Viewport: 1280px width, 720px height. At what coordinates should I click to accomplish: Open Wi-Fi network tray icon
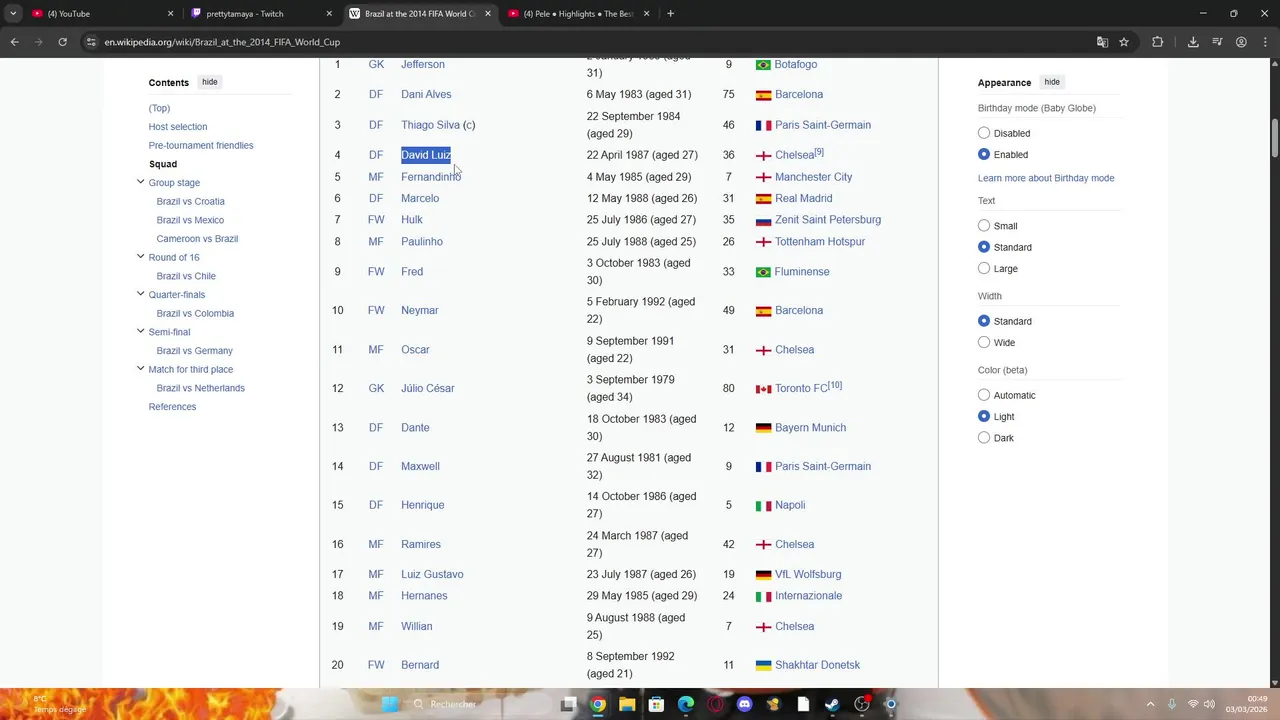1193,704
